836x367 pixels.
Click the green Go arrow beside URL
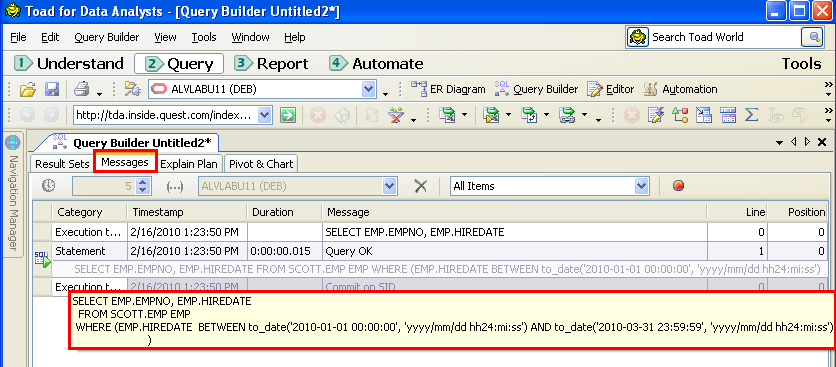pyautogui.click(x=288, y=115)
